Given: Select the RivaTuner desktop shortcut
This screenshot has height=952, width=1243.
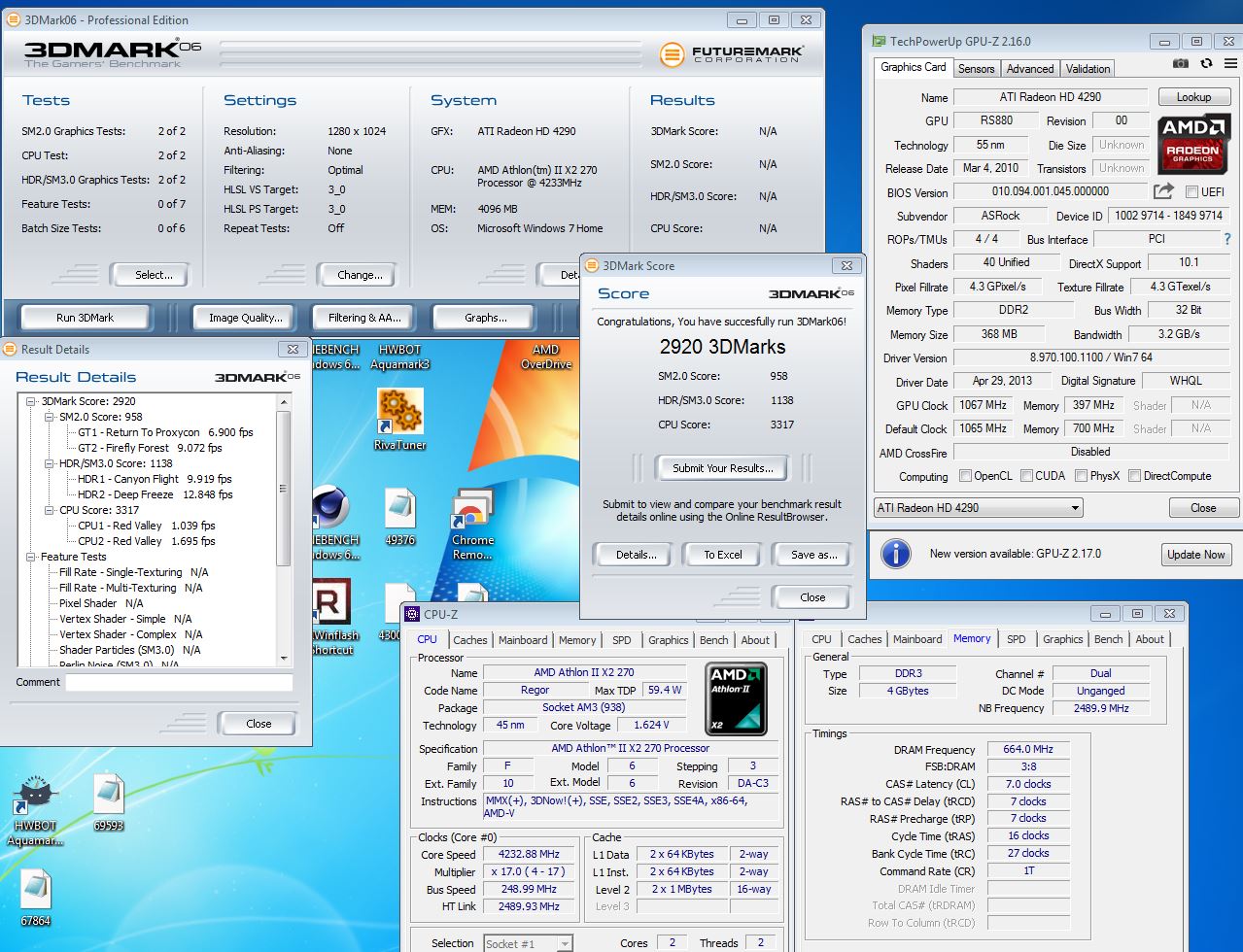Looking at the screenshot, I should coord(399,419).
